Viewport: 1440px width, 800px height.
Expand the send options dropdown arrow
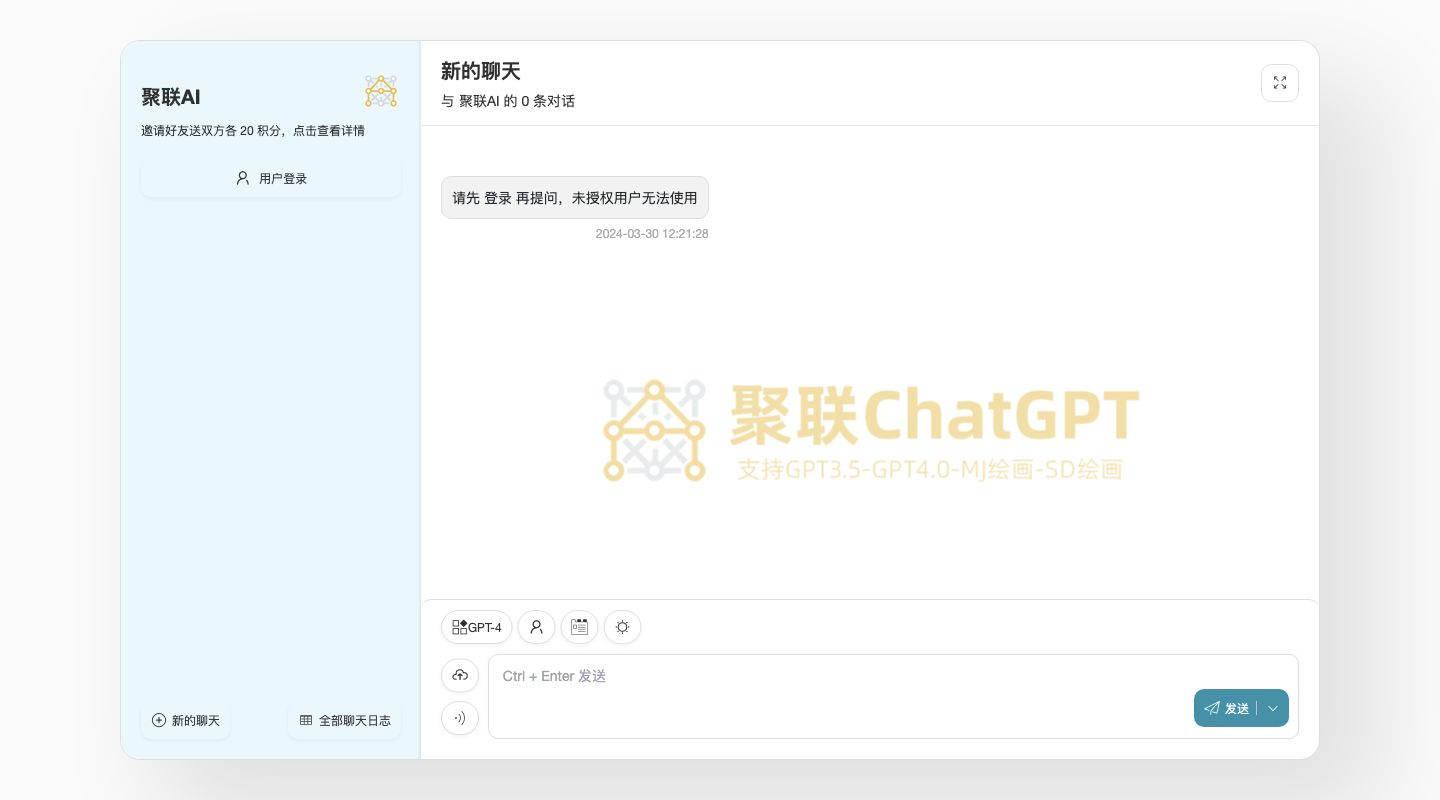(1273, 708)
